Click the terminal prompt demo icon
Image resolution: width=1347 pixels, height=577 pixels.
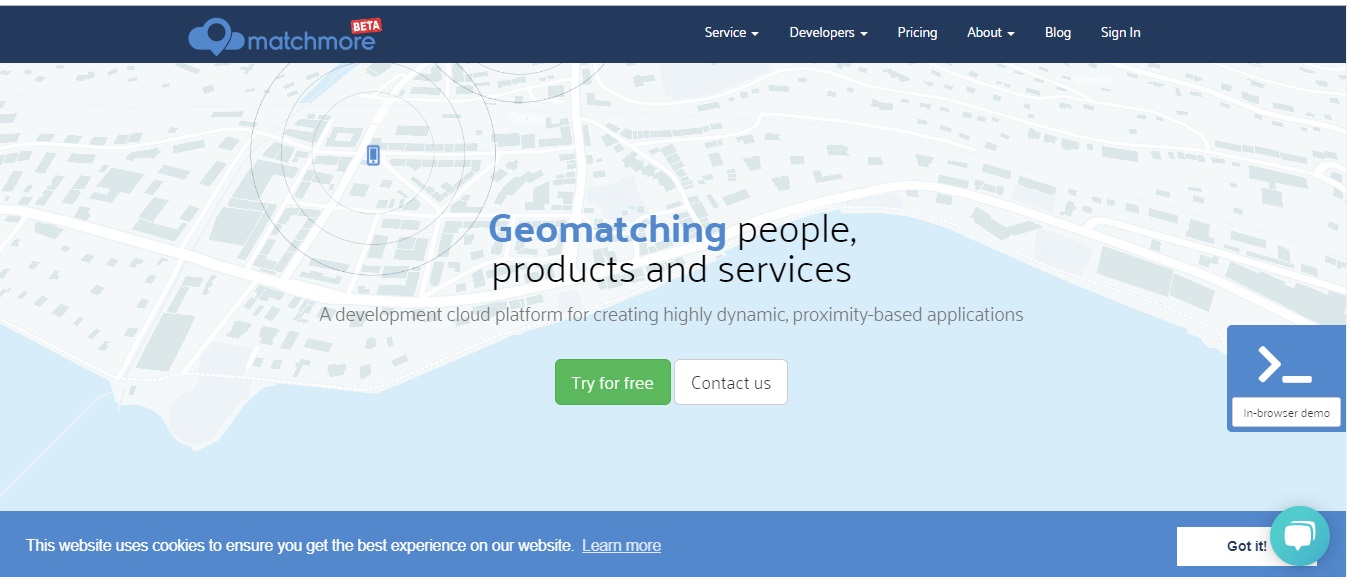click(1285, 365)
